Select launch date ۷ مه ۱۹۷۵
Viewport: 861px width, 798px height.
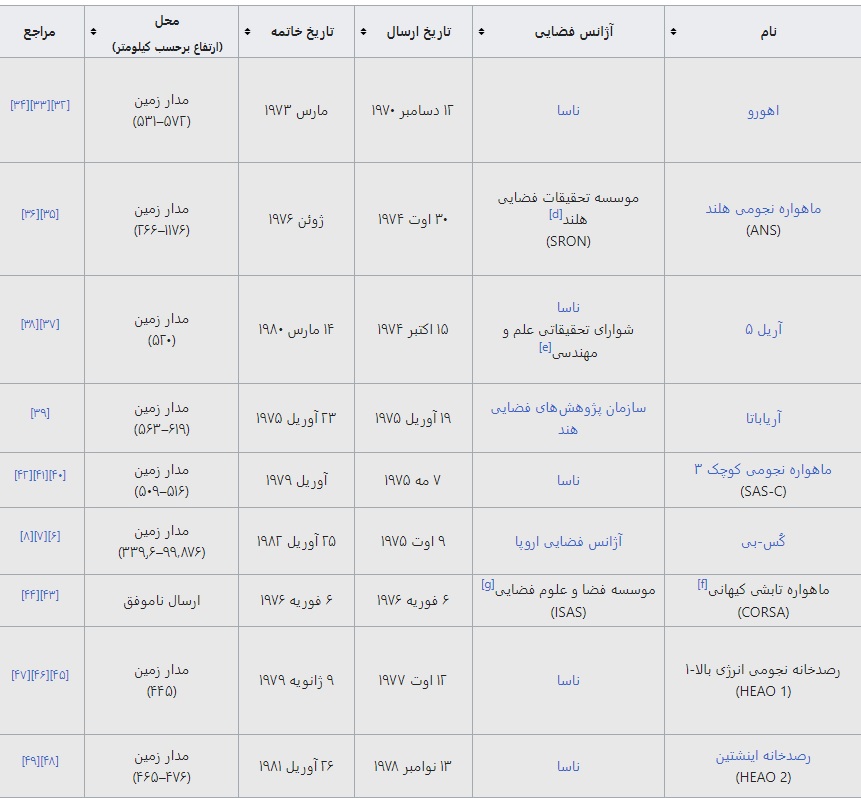(412, 481)
